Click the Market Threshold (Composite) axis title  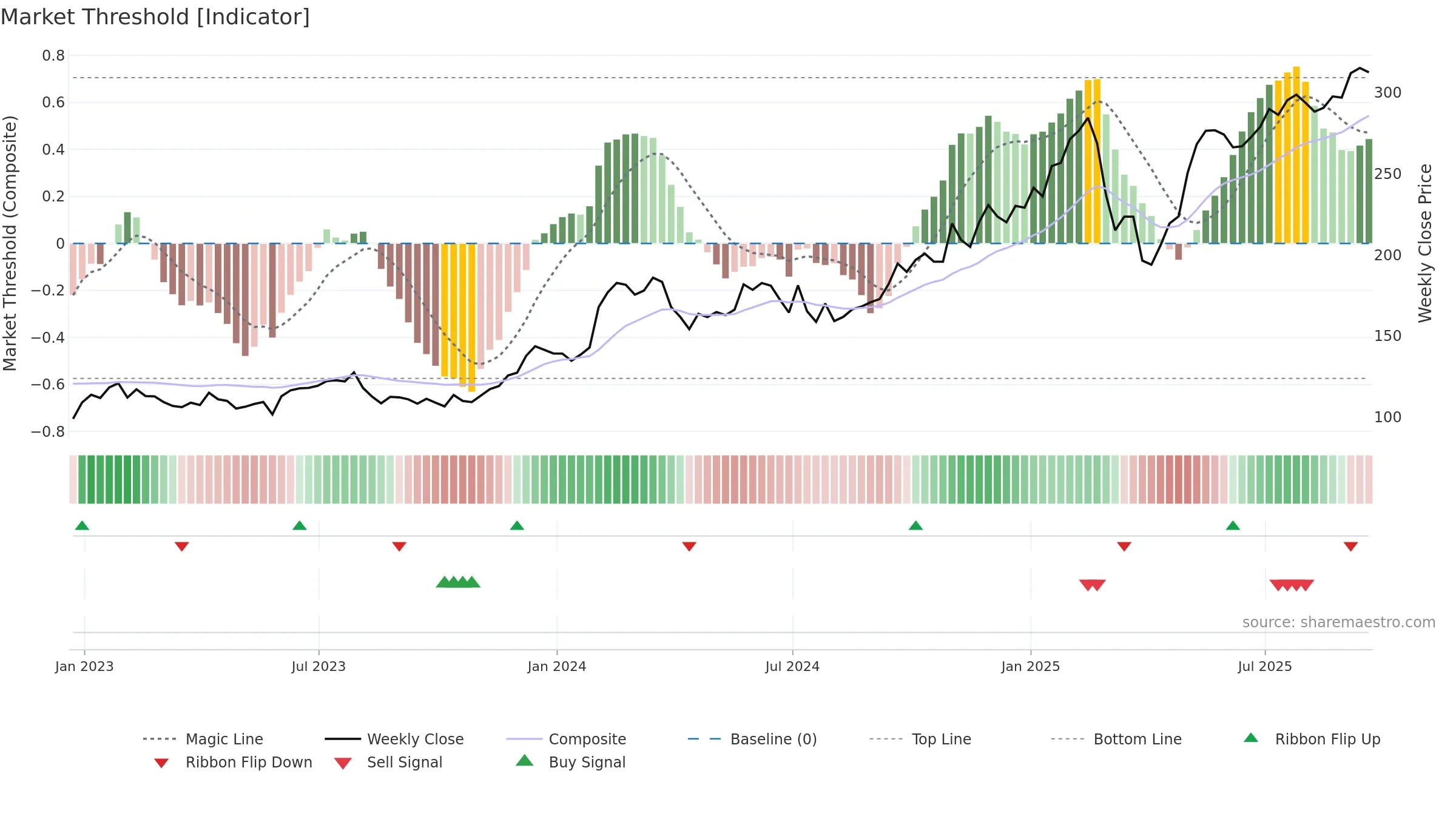click(10, 243)
